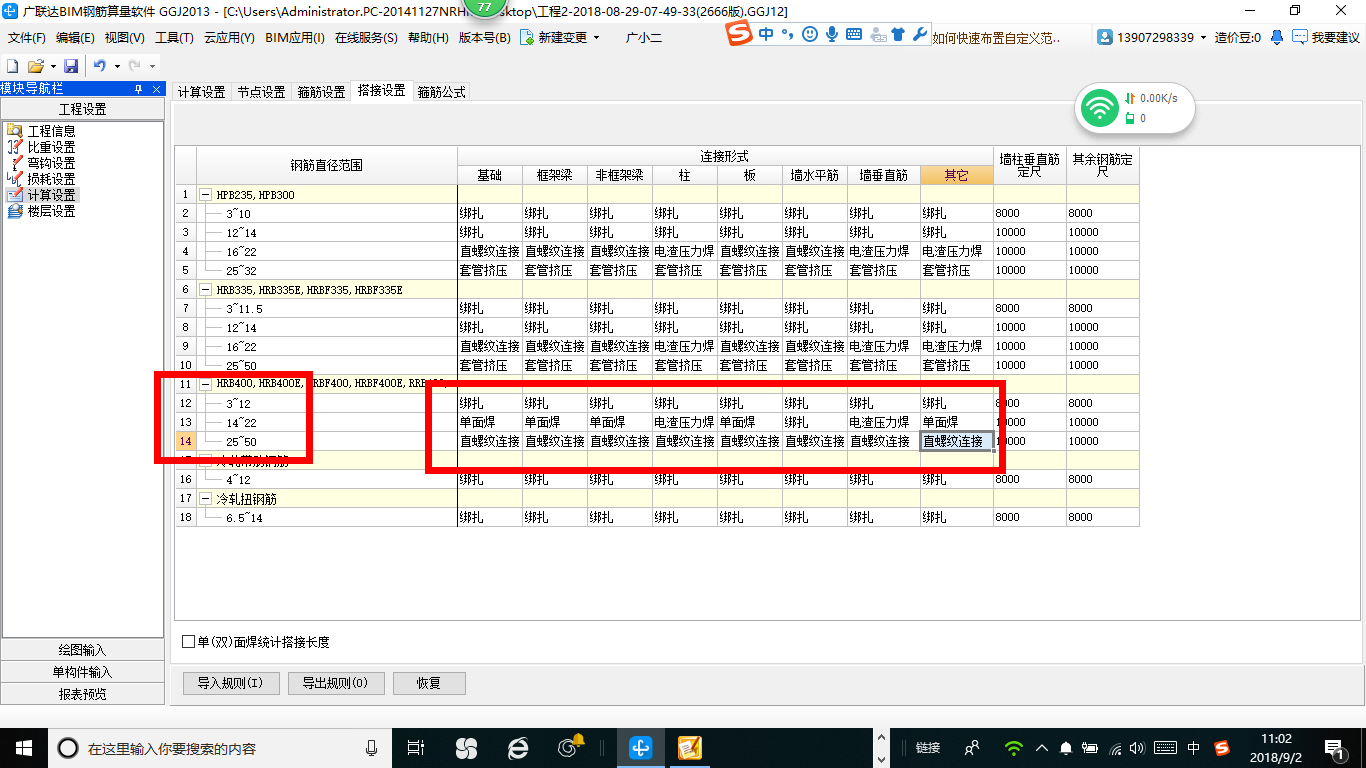Click the user account avatar icon
The image size is (1366, 768).
point(1105,37)
